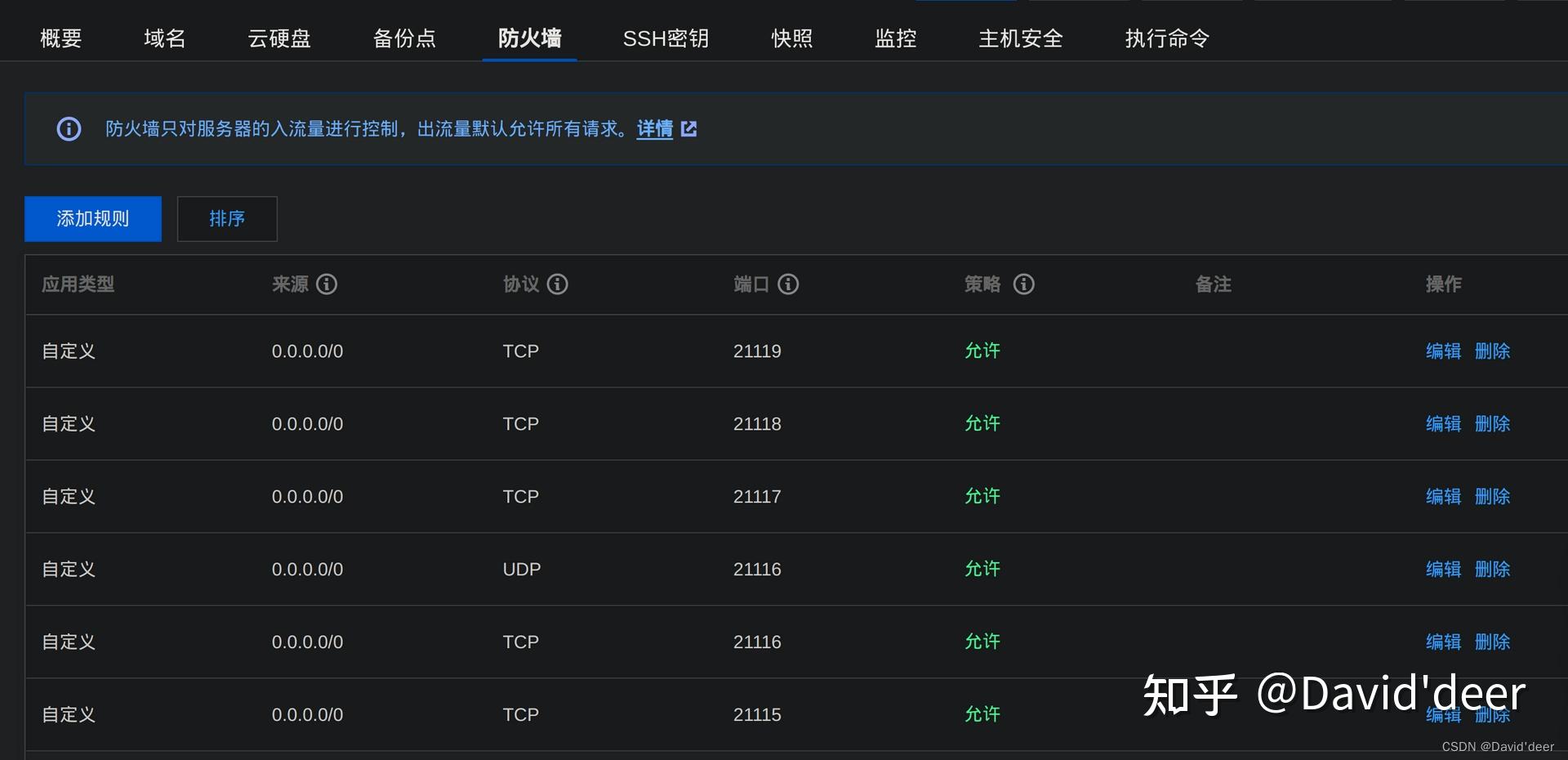Click 自定义 in the 21115 row
The width and height of the screenshot is (1568, 760).
click(x=69, y=715)
